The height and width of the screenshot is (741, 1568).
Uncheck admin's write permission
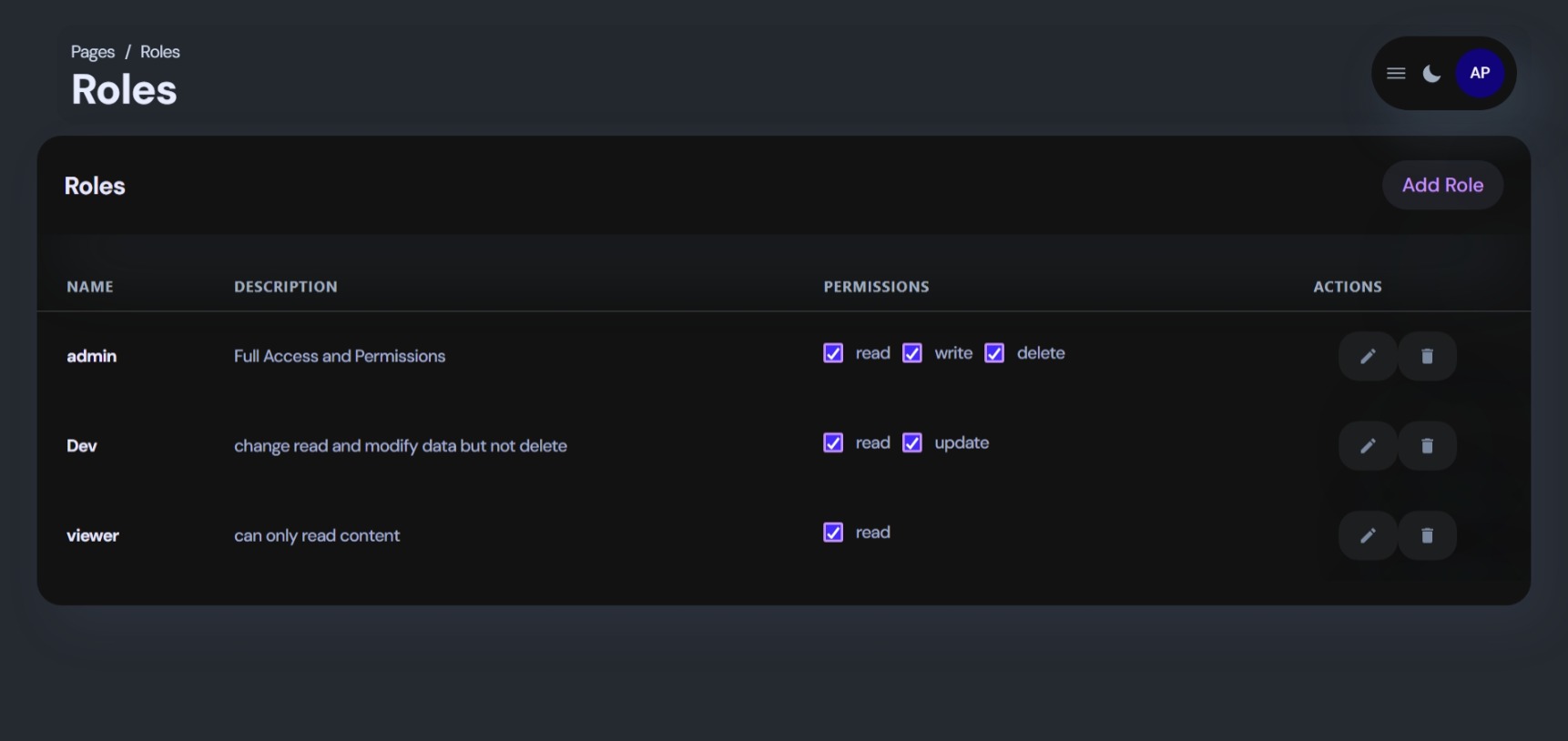[x=911, y=353]
